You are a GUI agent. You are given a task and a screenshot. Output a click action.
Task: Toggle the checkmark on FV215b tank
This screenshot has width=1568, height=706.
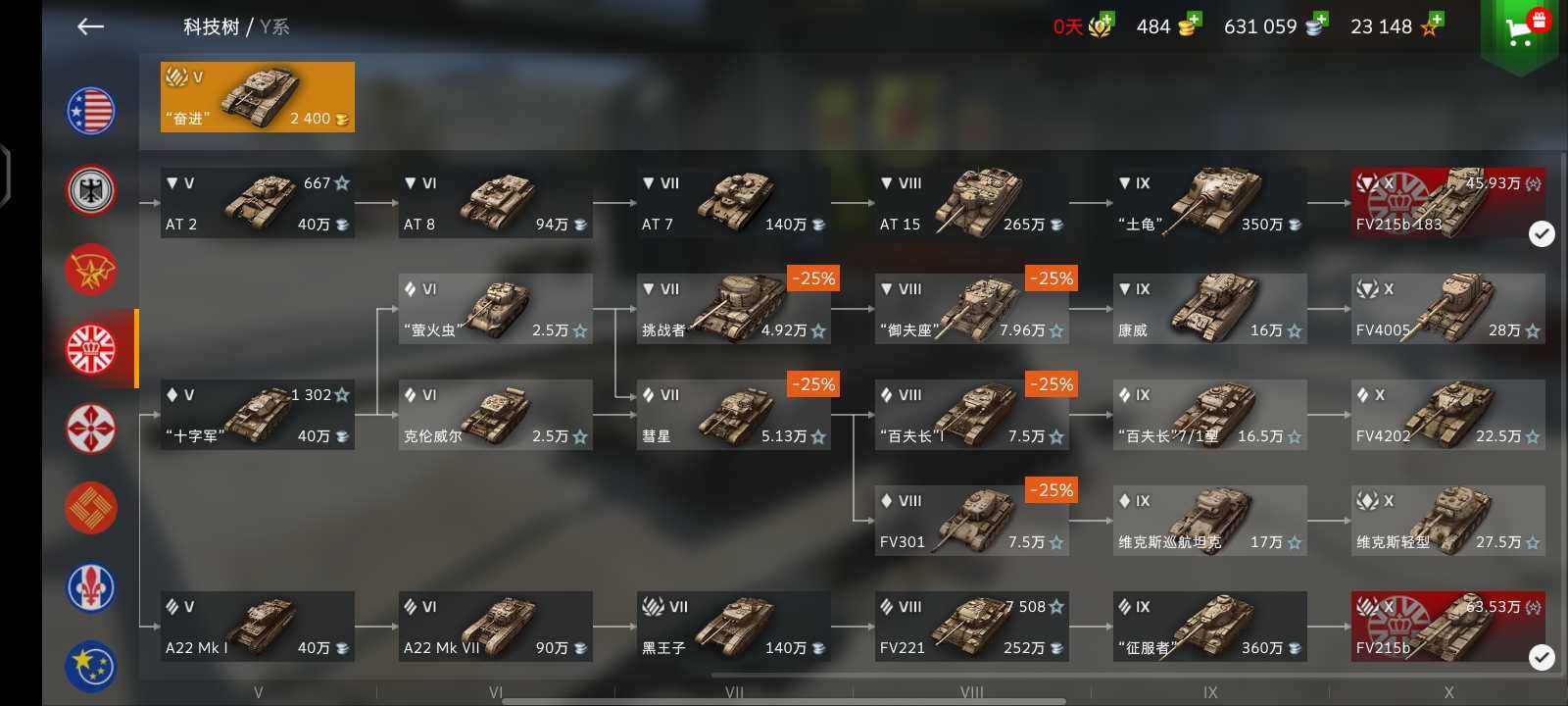click(x=1542, y=657)
